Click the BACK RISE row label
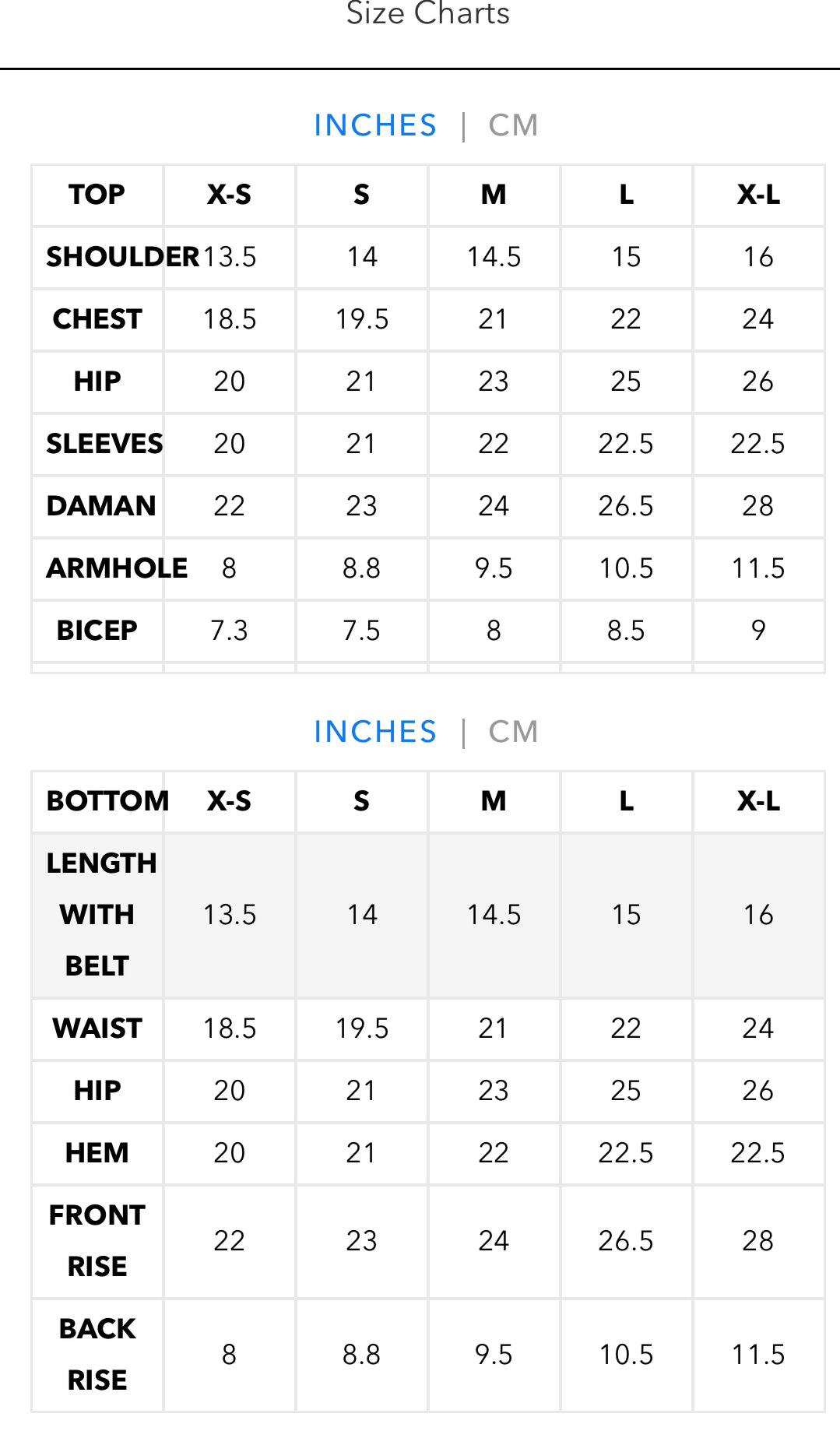 coord(97,1355)
